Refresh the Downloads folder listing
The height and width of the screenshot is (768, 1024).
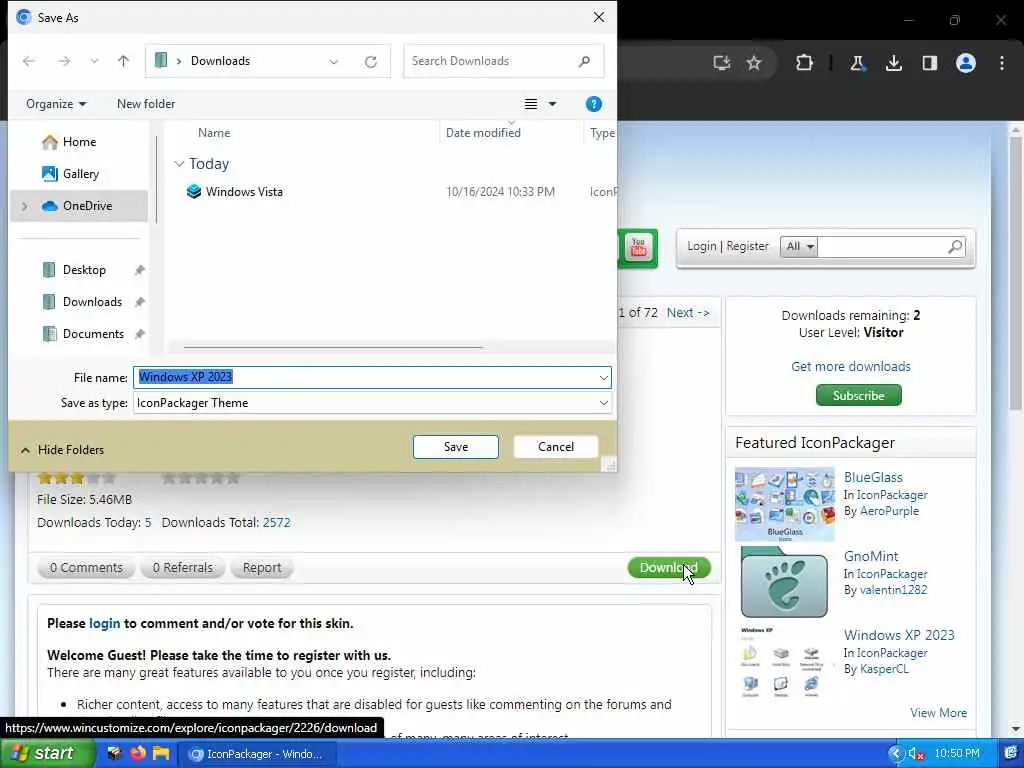click(x=371, y=61)
